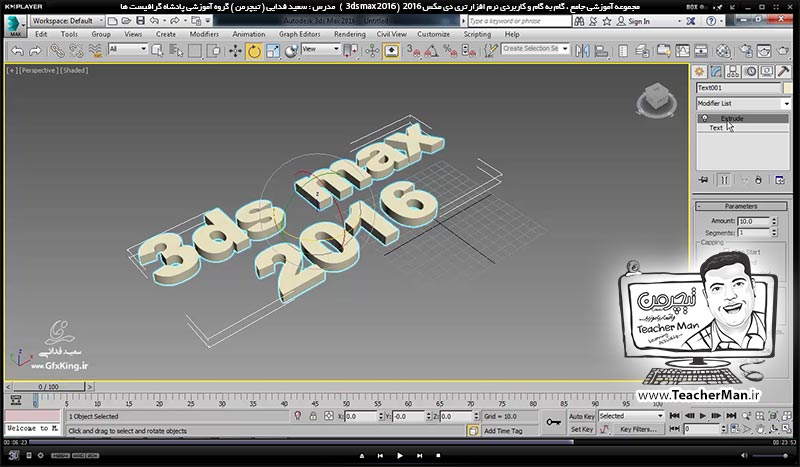Image resolution: width=800 pixels, height=467 pixels.
Task: Activate the Select and Scale tool
Action: click(273, 51)
